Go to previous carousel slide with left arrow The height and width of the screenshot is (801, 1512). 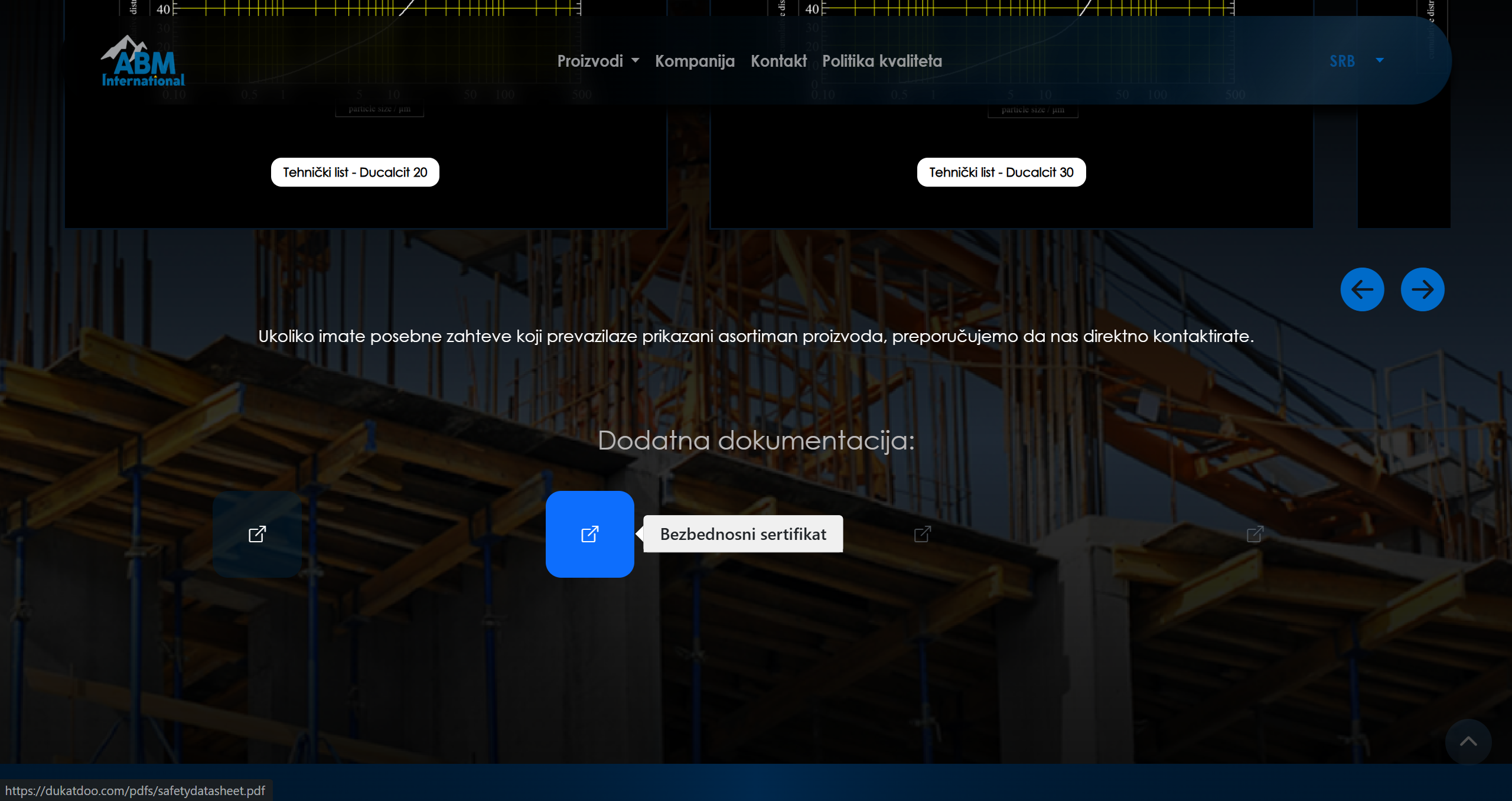[x=1362, y=289]
